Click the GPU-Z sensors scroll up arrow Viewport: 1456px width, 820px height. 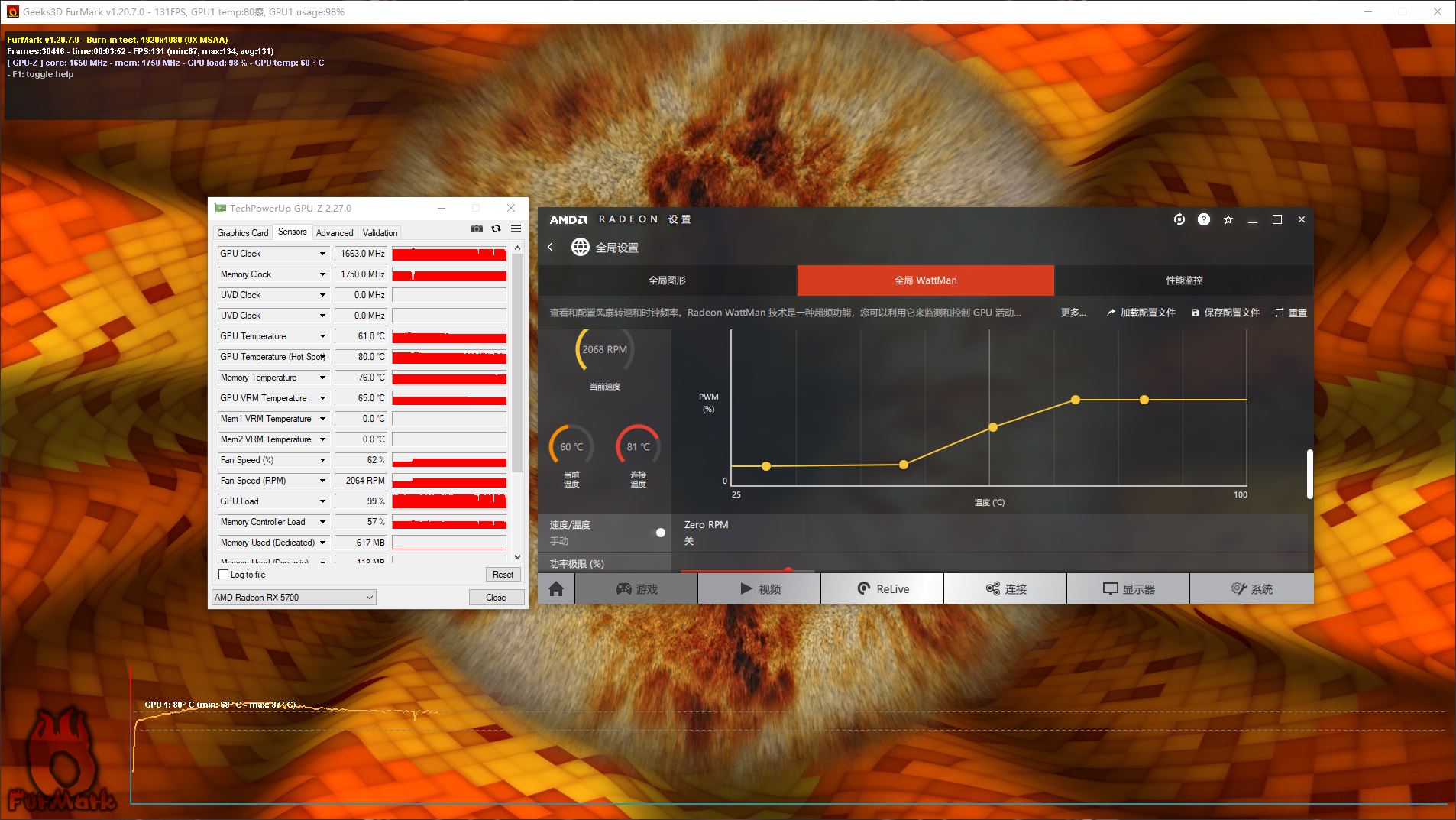point(517,248)
